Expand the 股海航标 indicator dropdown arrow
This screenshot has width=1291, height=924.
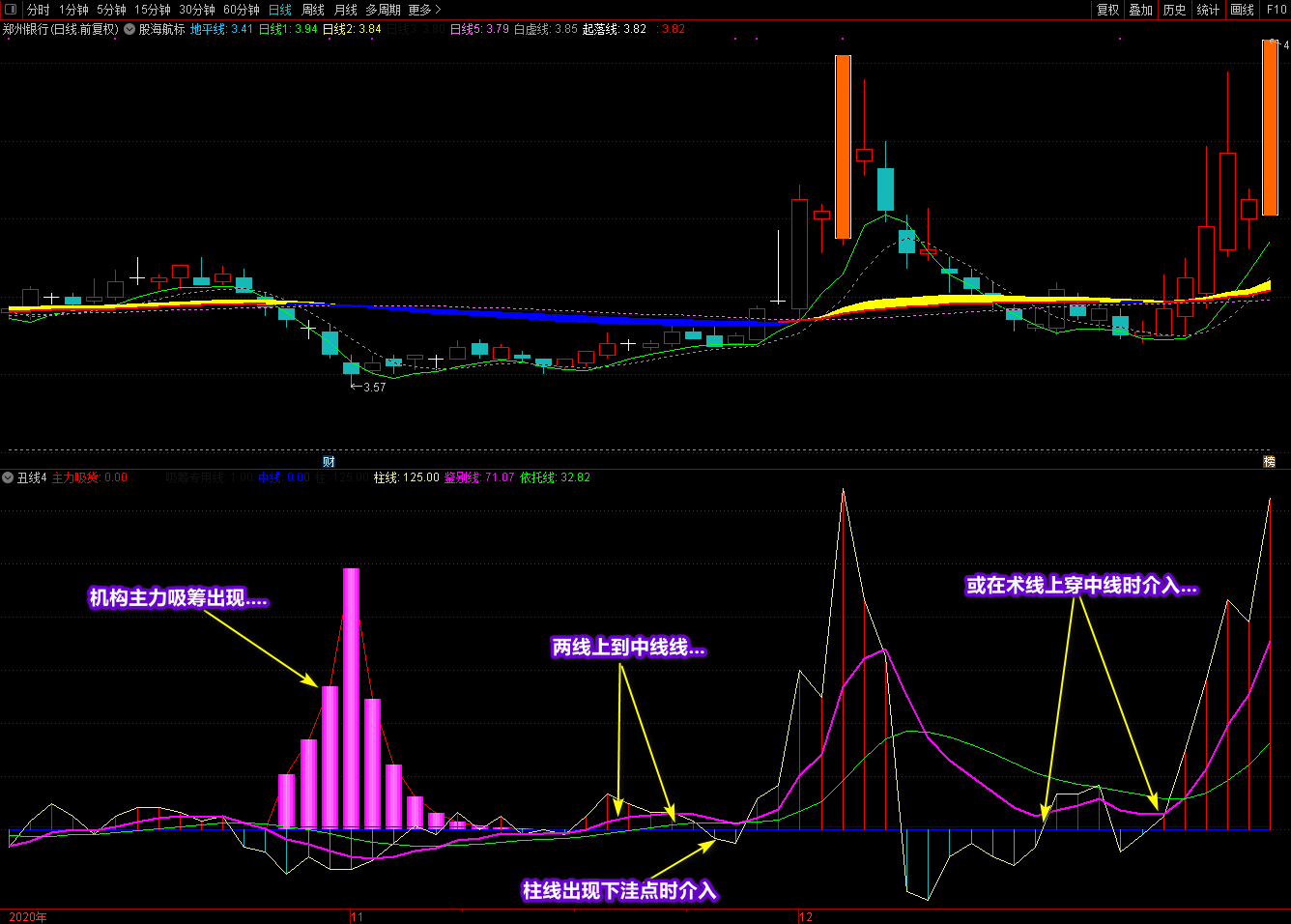pyautogui.click(x=129, y=30)
